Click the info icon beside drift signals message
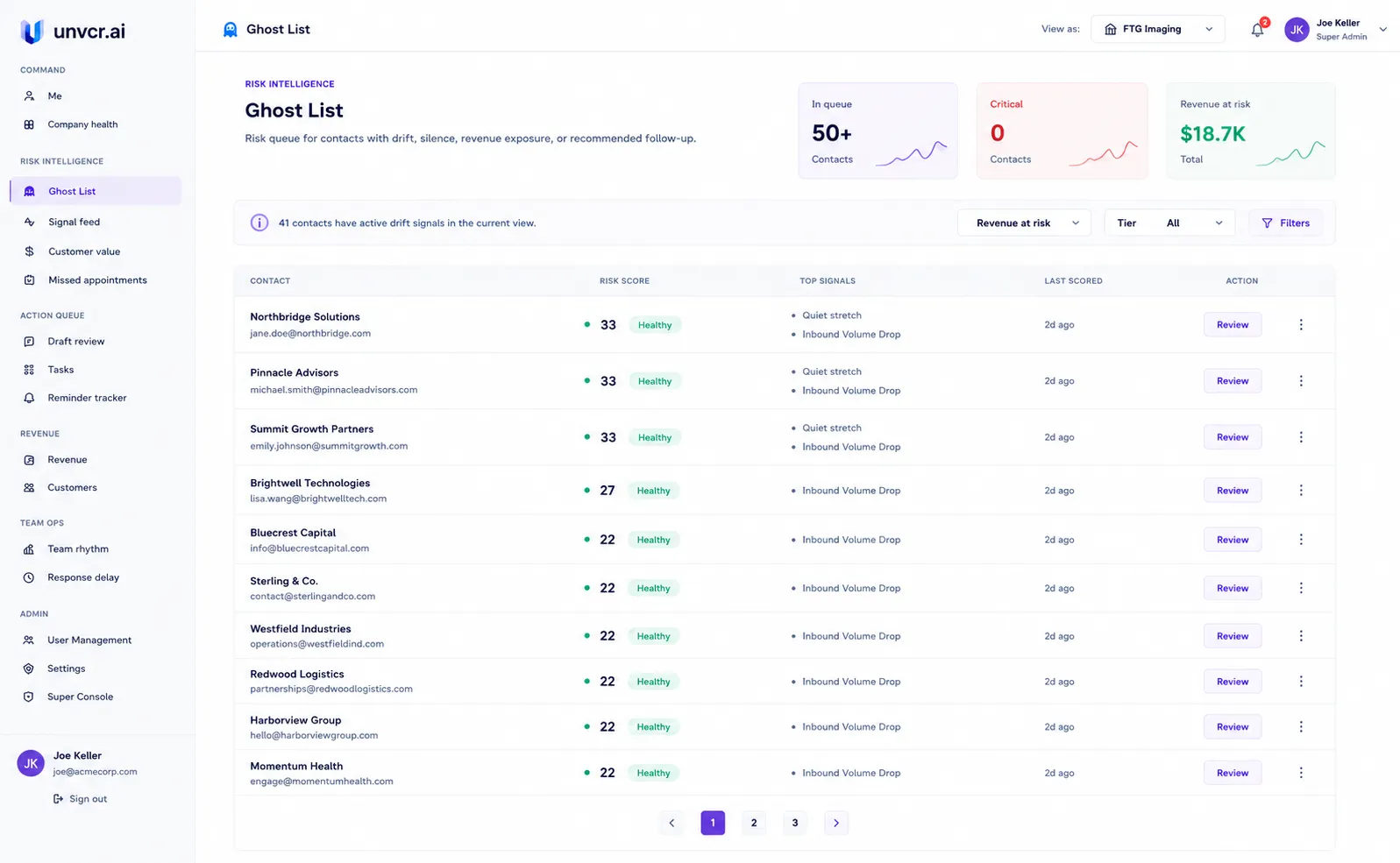 point(259,223)
